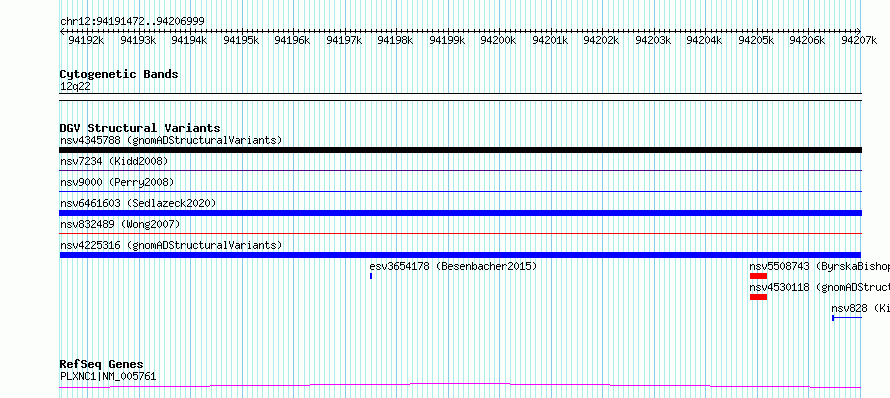The width and height of the screenshot is (890, 398).
Task: Click the red nsv4530118 variant block
Action: coord(758,297)
